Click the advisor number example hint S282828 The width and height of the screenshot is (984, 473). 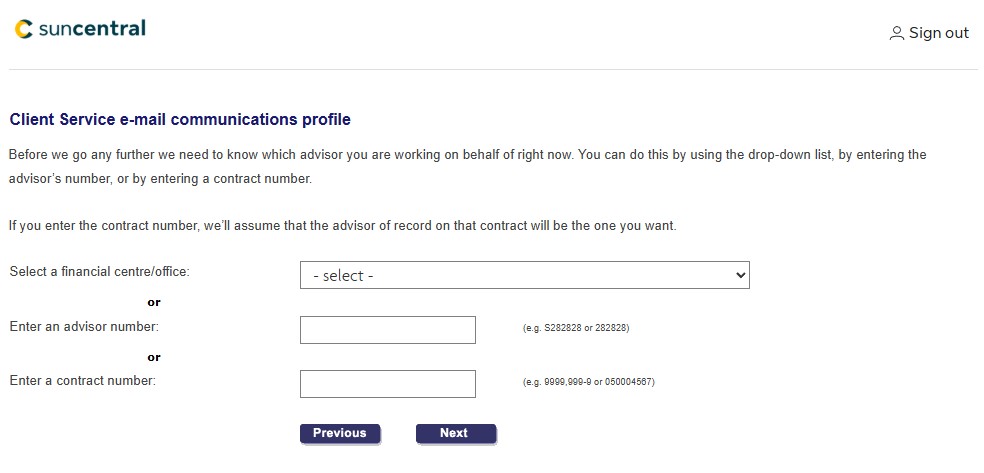click(x=576, y=328)
